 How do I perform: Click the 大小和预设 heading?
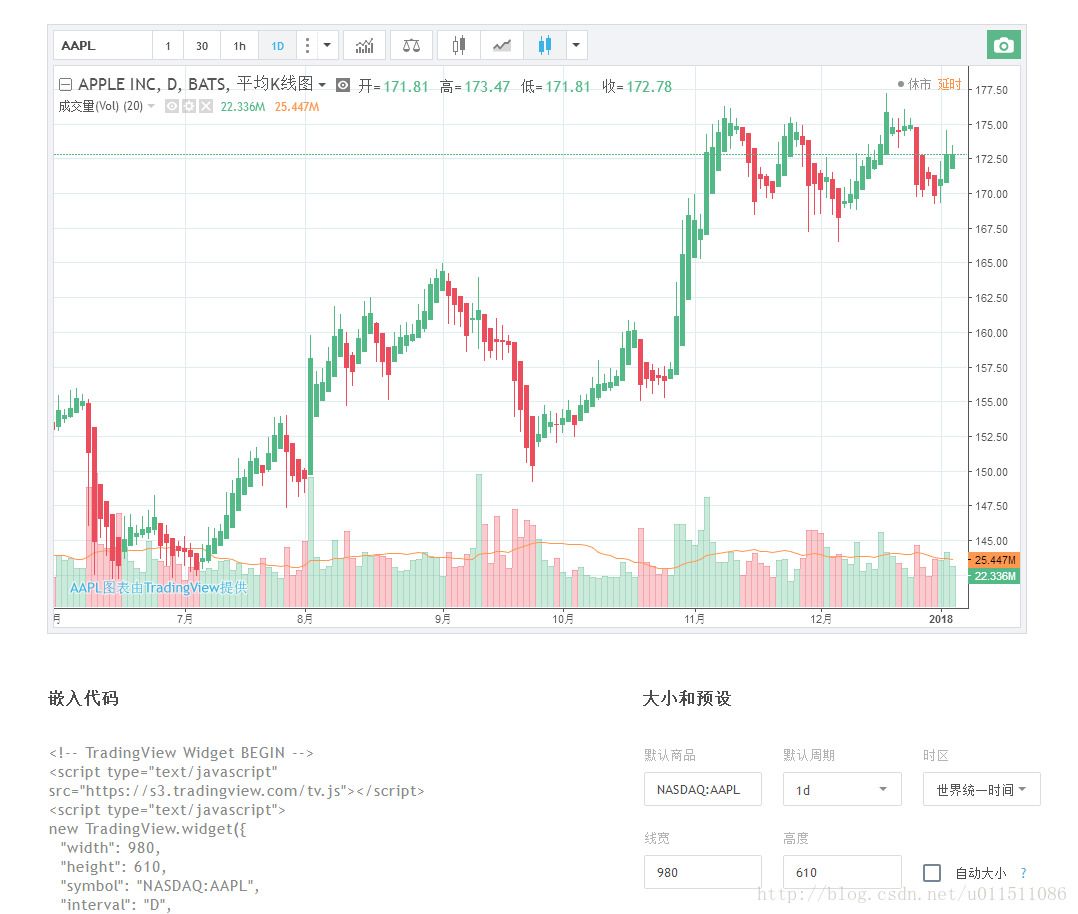686,699
